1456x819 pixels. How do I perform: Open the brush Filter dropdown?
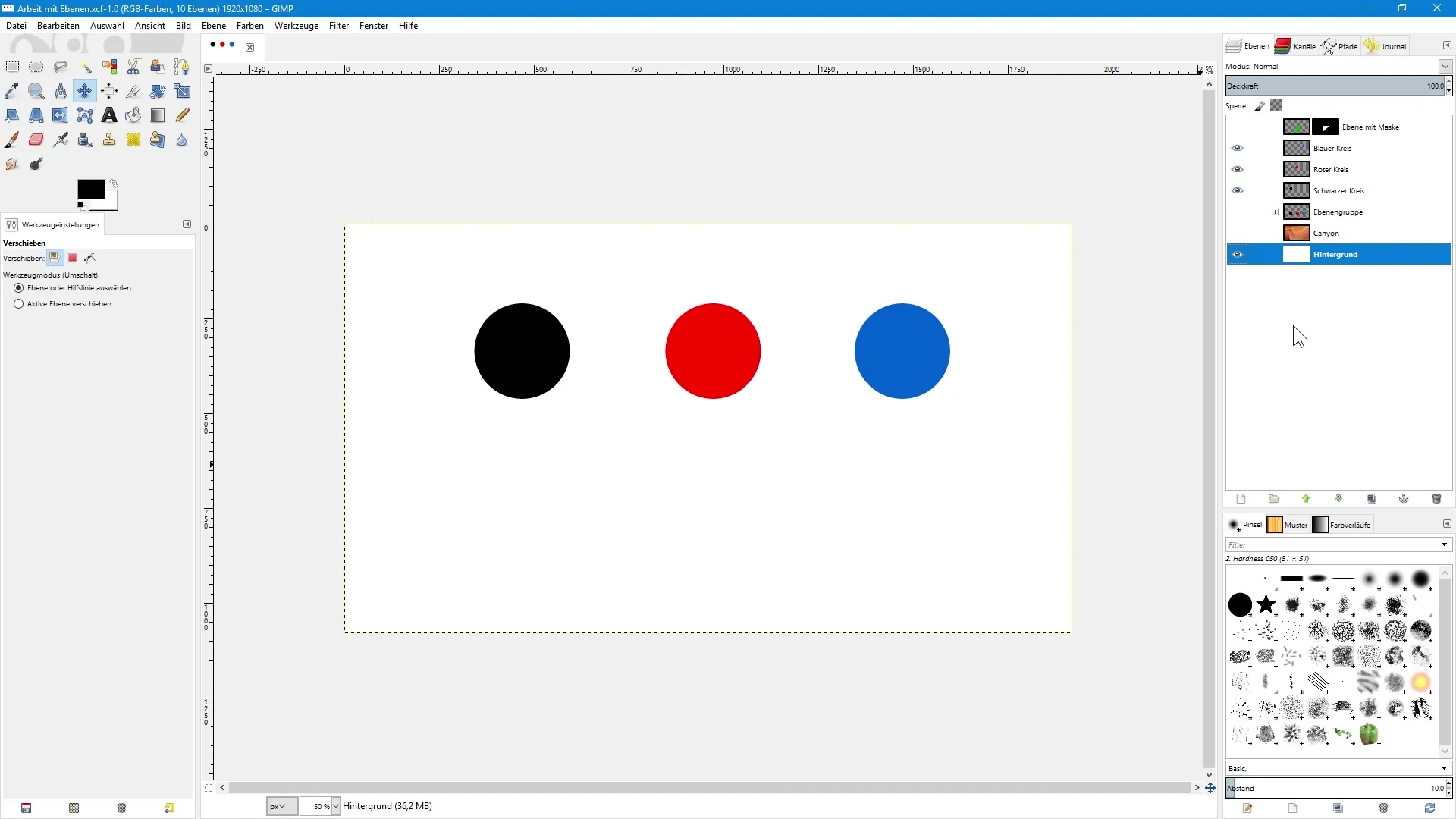point(1444,544)
